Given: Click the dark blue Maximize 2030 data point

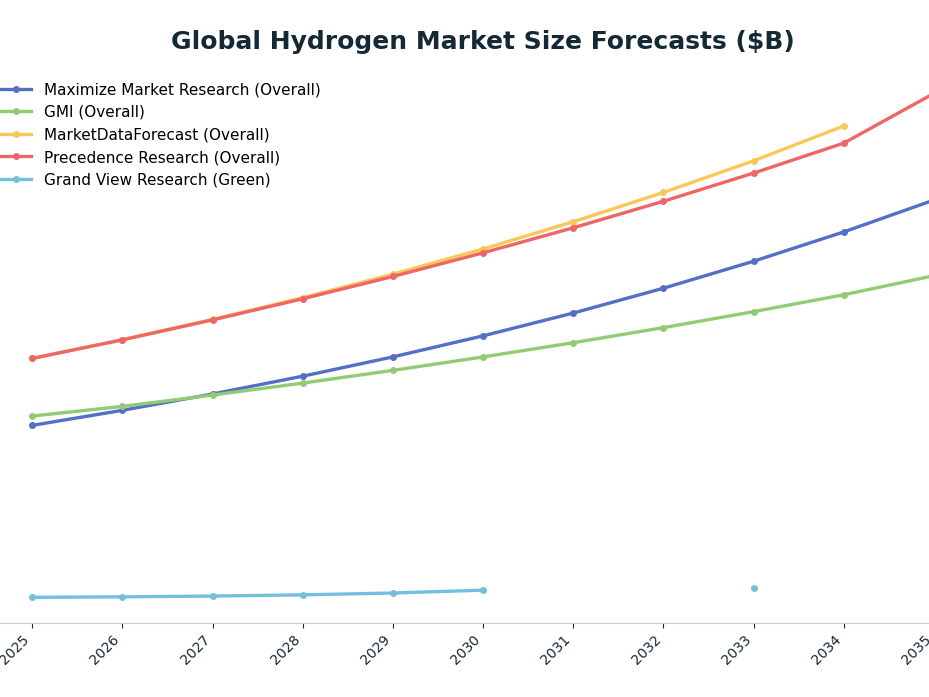Looking at the screenshot, I should pyautogui.click(x=483, y=336).
